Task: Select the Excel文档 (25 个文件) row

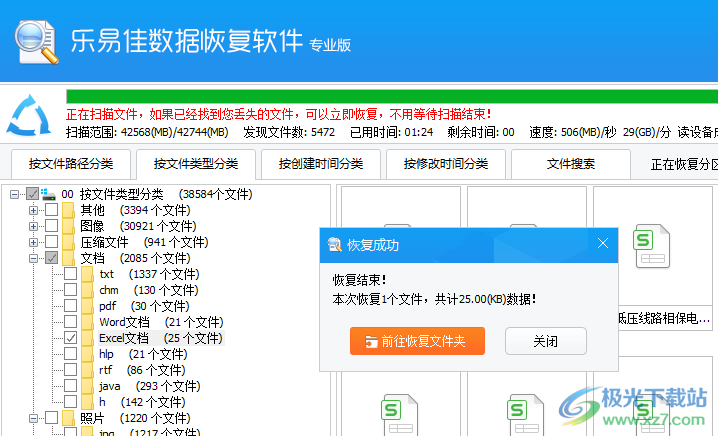Action: pyautogui.click(x=161, y=338)
